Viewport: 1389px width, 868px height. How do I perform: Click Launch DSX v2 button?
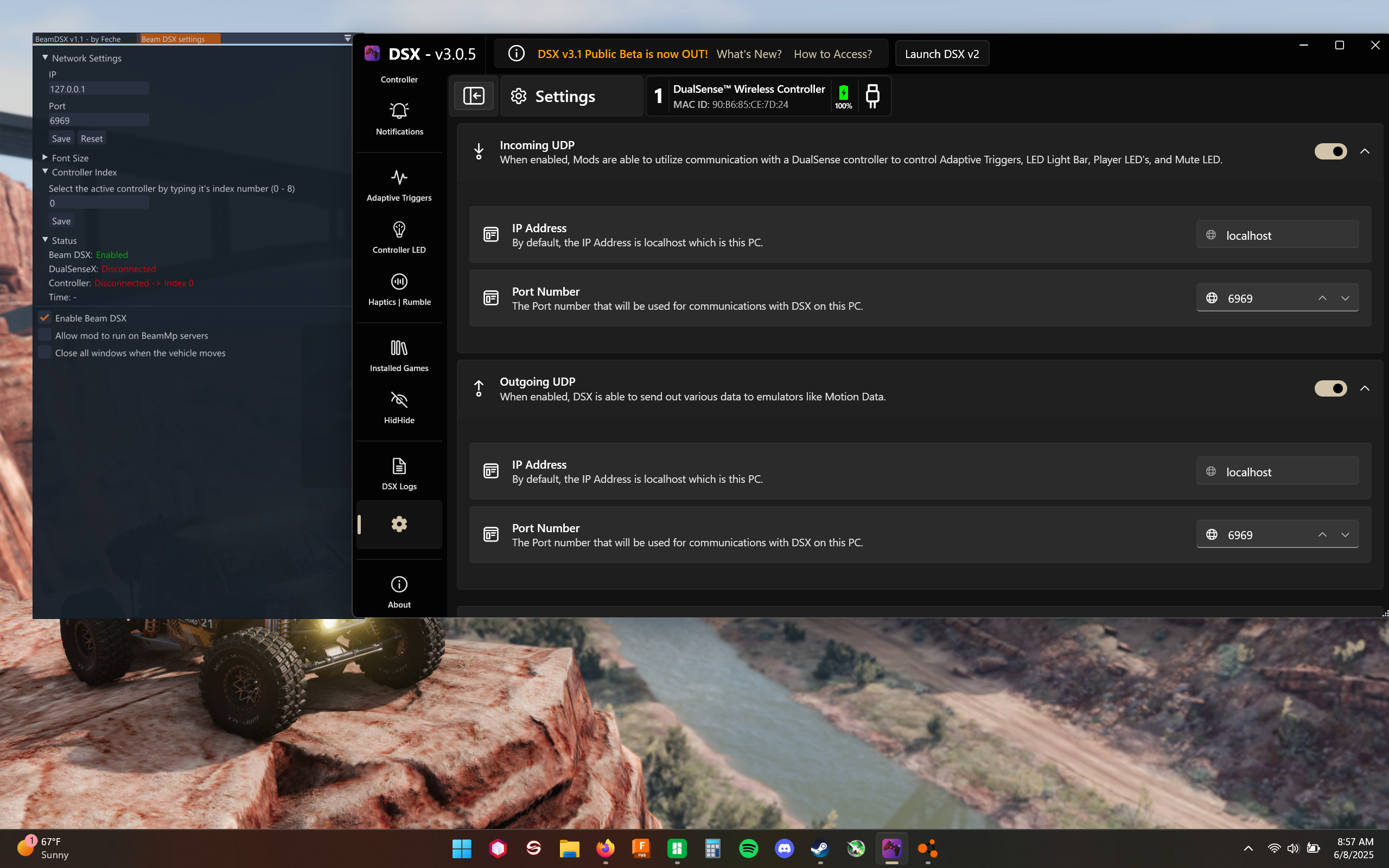click(x=942, y=53)
